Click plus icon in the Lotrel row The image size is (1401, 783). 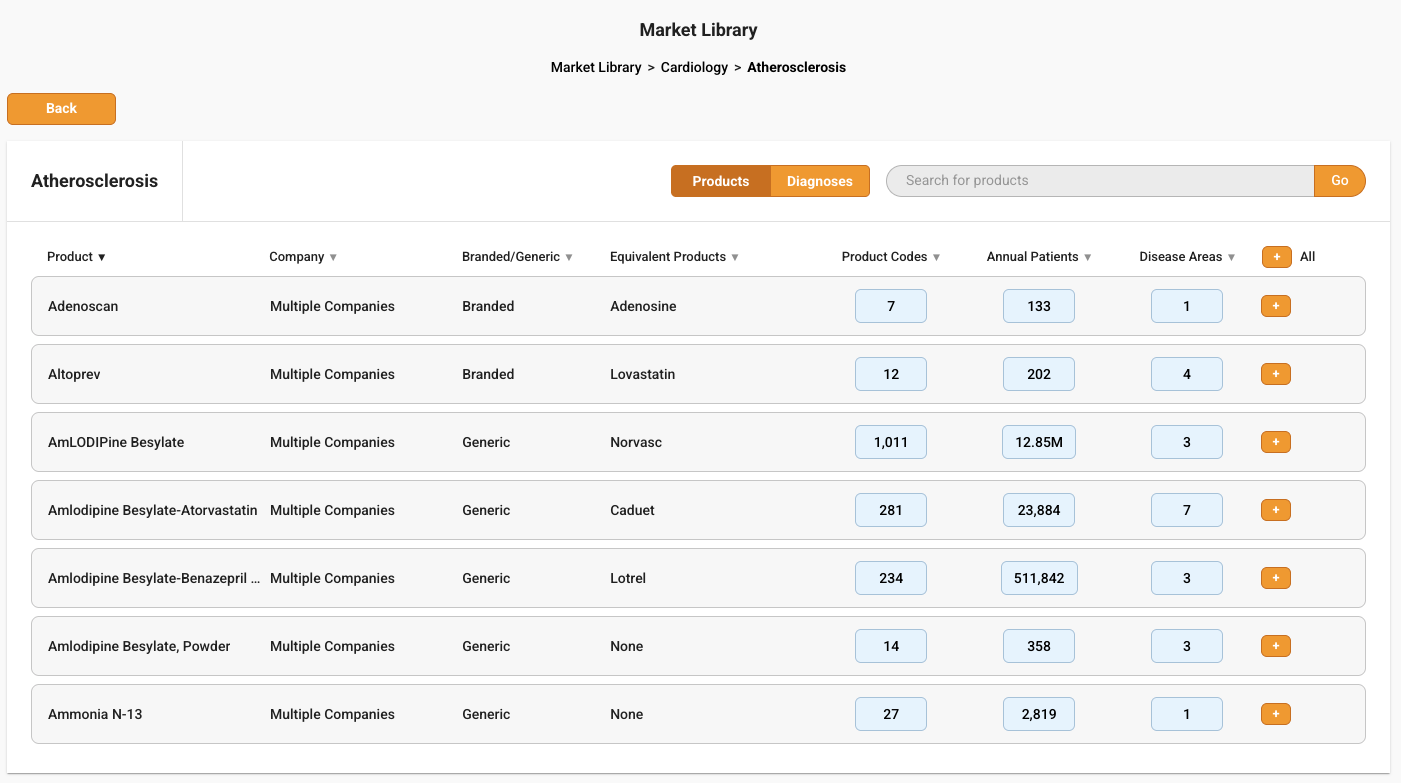pos(1276,578)
